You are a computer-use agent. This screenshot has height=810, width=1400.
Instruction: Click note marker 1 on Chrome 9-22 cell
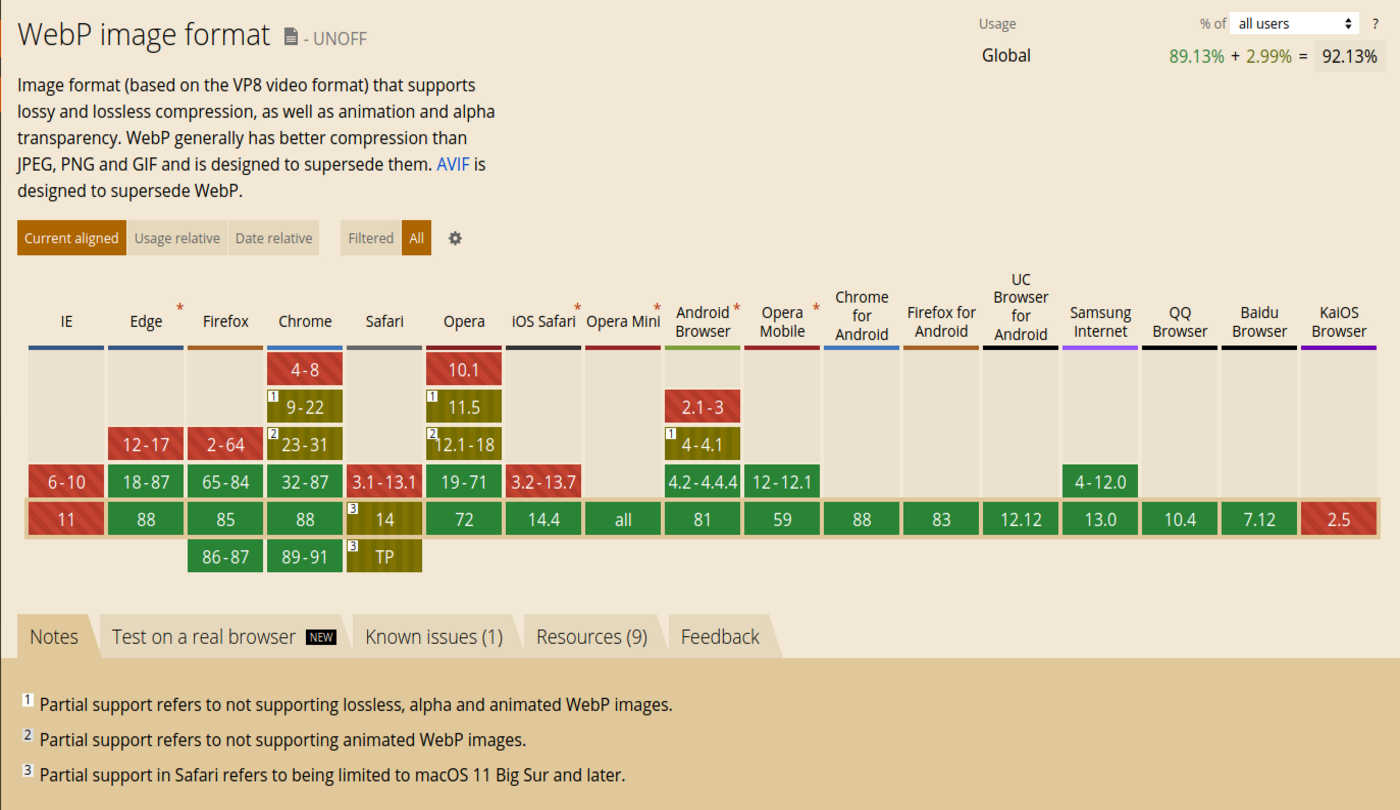pyautogui.click(x=272, y=396)
